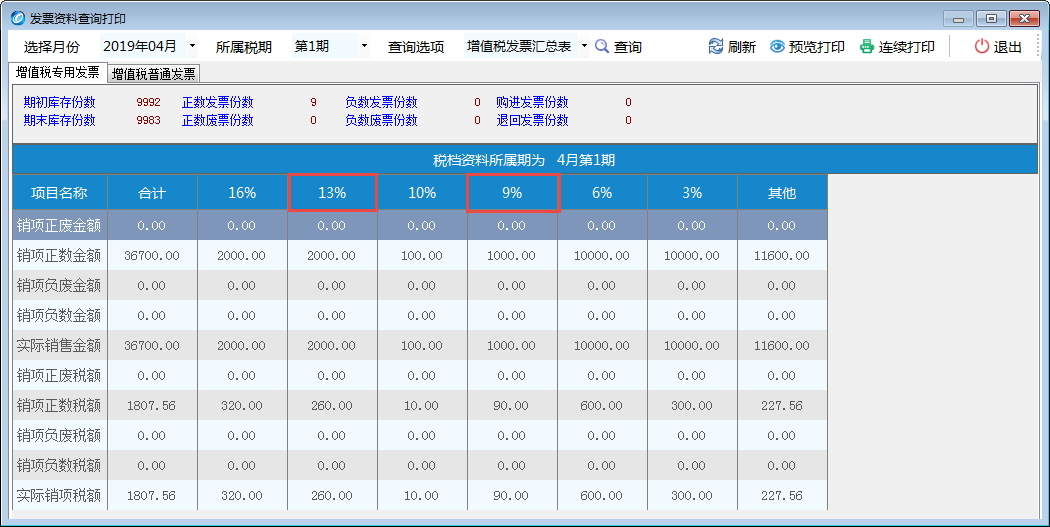Screen dimensions: 1050x527
Task: Click the 第1期 tax period field
Action: click(x=322, y=47)
